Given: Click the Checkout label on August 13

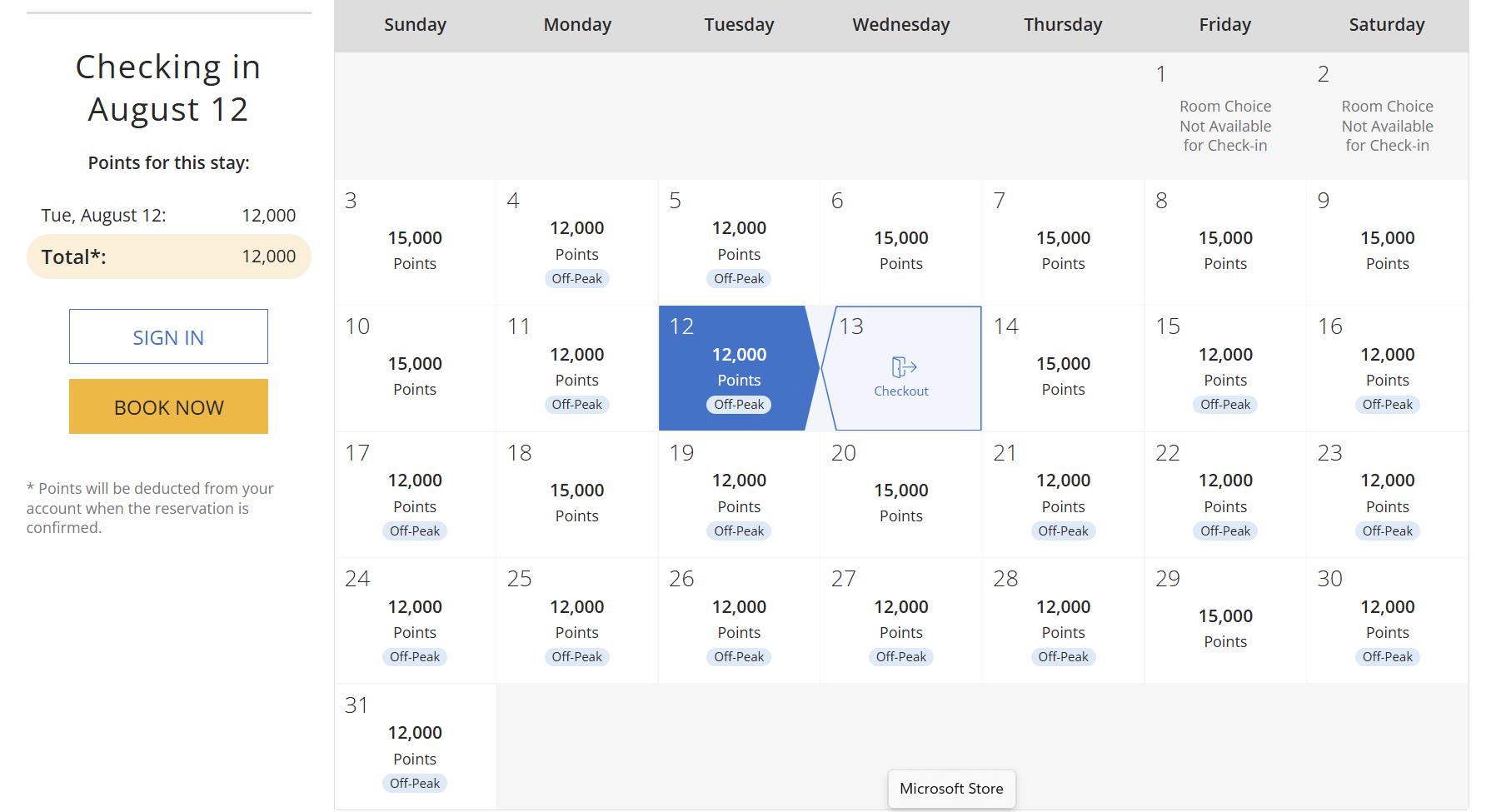Looking at the screenshot, I should pos(900,391).
